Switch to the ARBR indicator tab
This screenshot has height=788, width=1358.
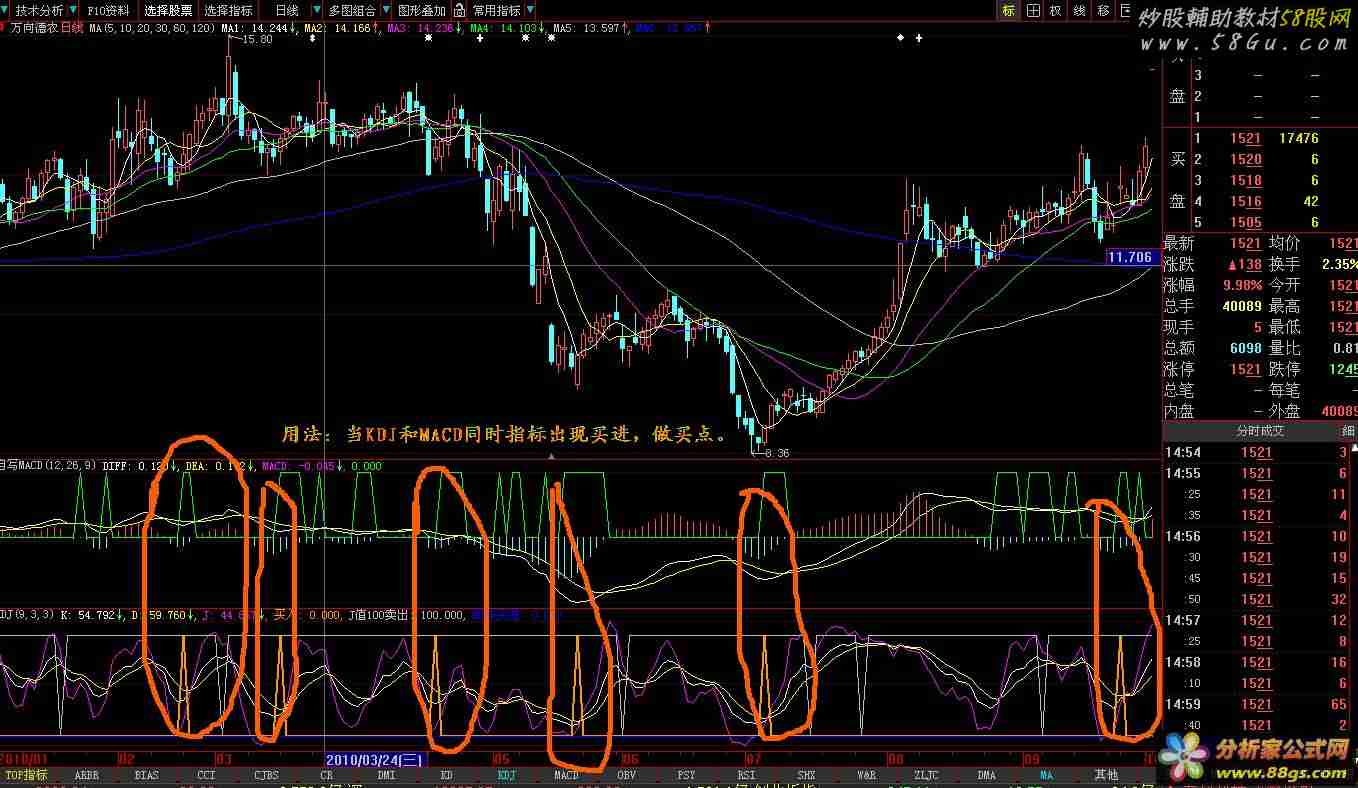click(87, 775)
